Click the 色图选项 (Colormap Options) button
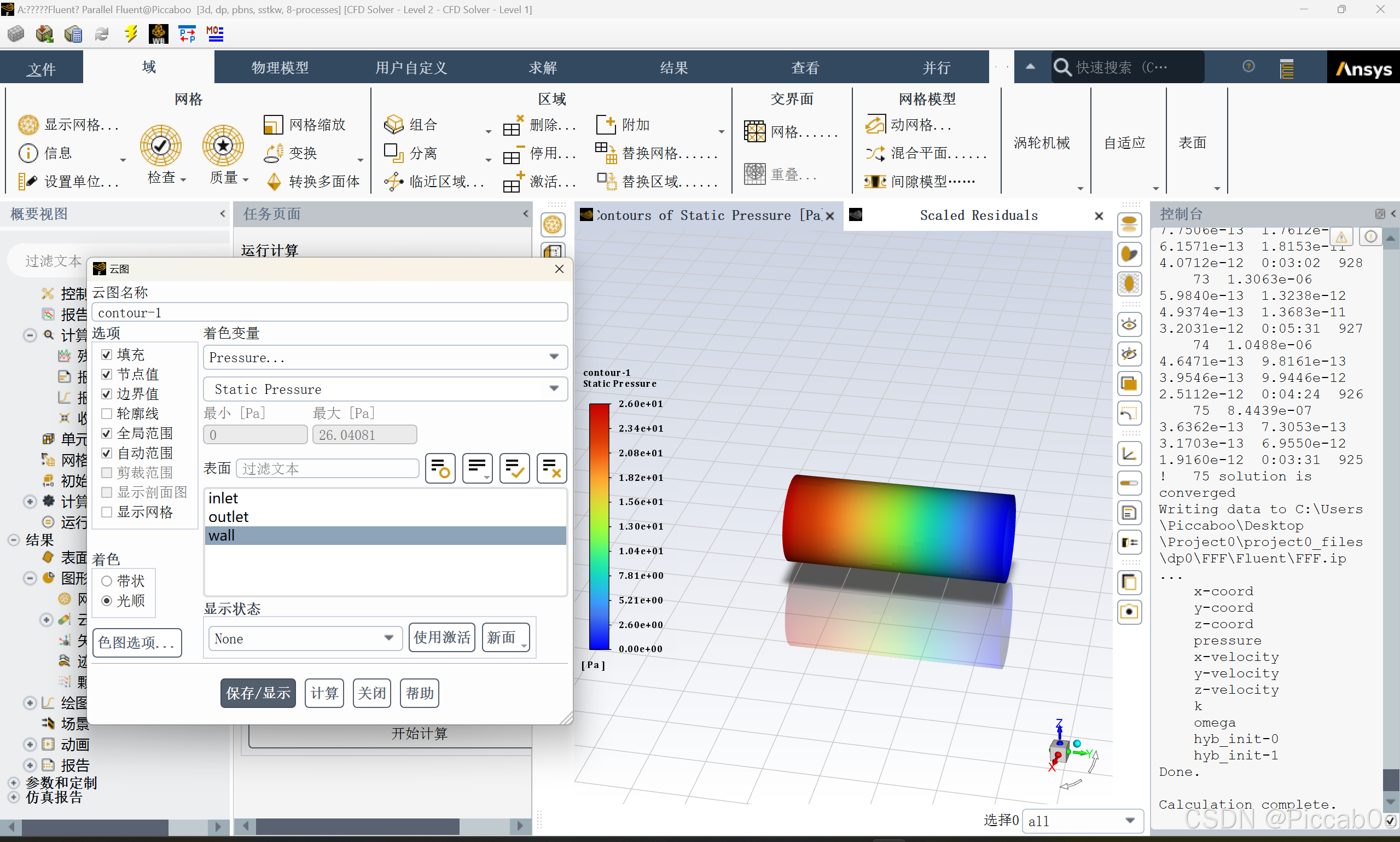The width and height of the screenshot is (1400, 842). pyautogui.click(x=137, y=642)
